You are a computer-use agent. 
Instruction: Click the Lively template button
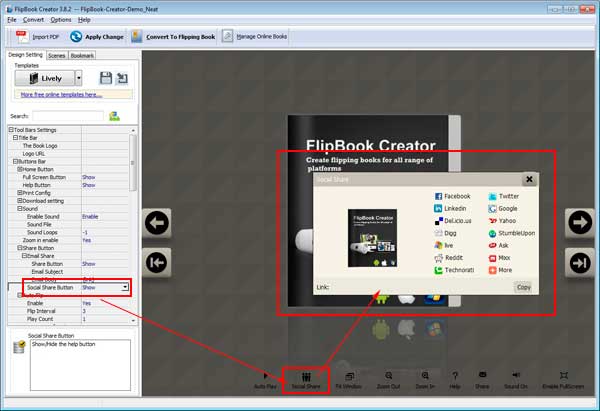click(x=44, y=78)
